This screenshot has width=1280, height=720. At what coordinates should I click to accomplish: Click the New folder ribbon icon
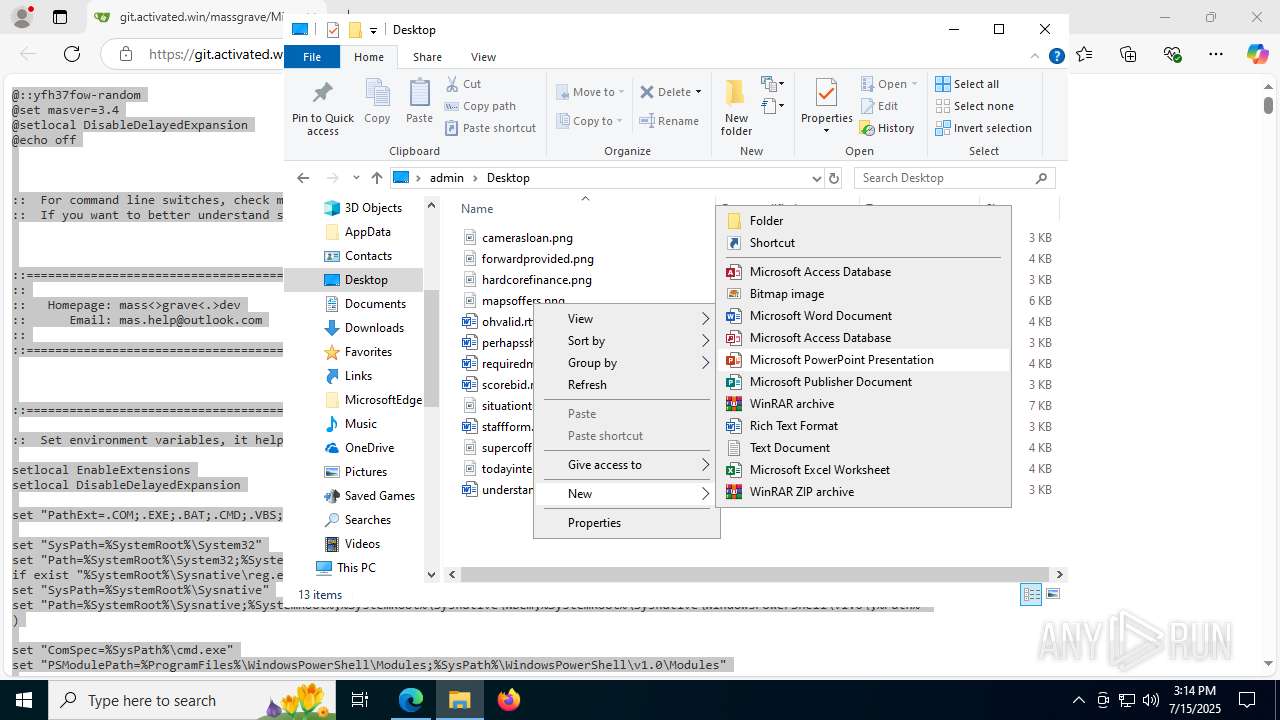click(736, 93)
